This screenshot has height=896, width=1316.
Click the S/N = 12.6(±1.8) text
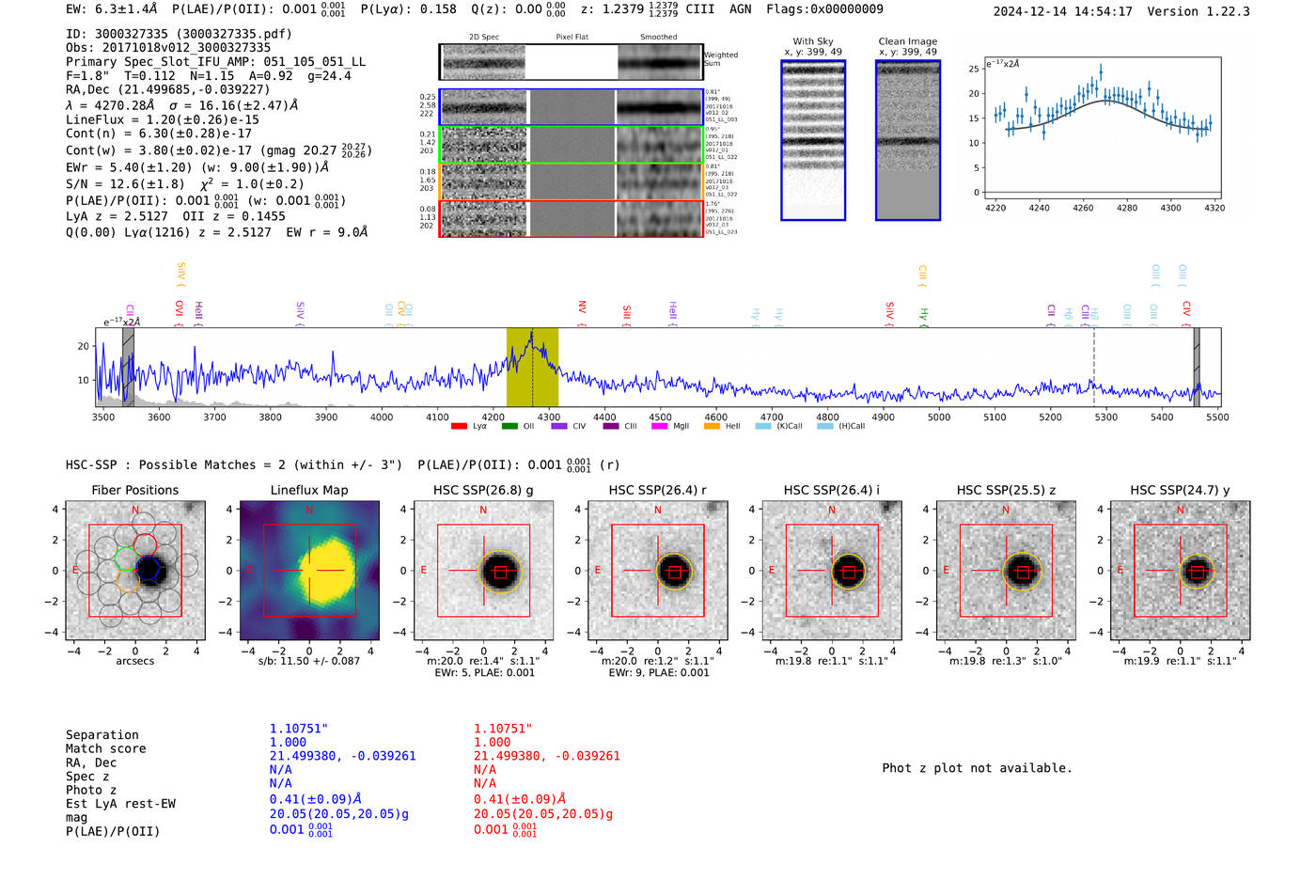coord(125,184)
